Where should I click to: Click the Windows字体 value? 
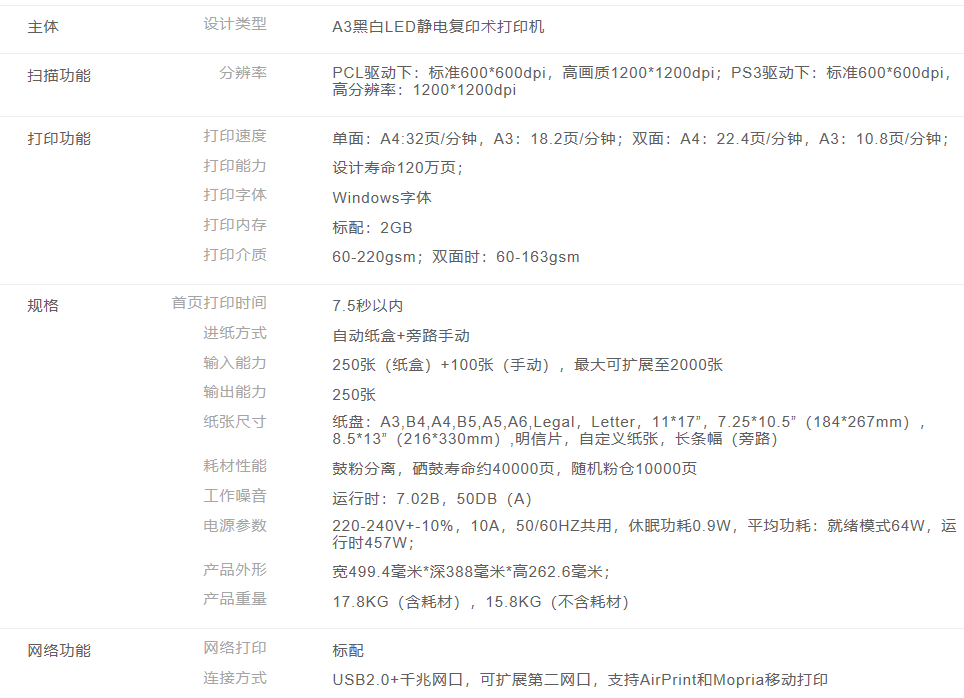382,198
